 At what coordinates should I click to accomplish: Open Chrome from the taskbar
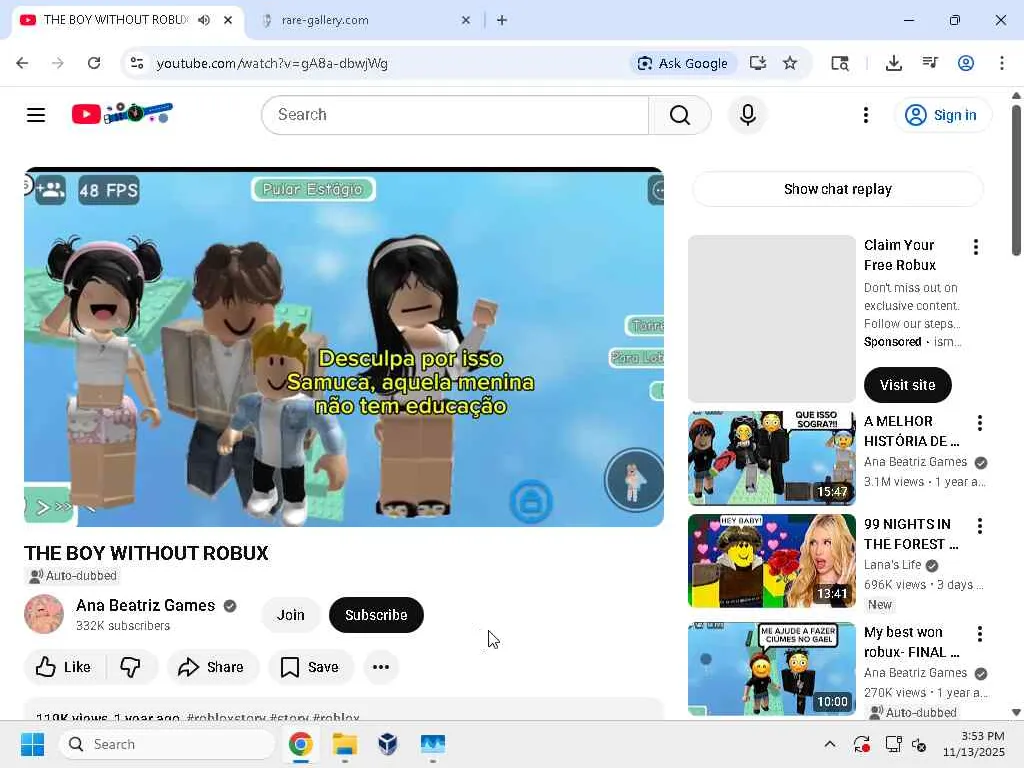tap(300, 744)
